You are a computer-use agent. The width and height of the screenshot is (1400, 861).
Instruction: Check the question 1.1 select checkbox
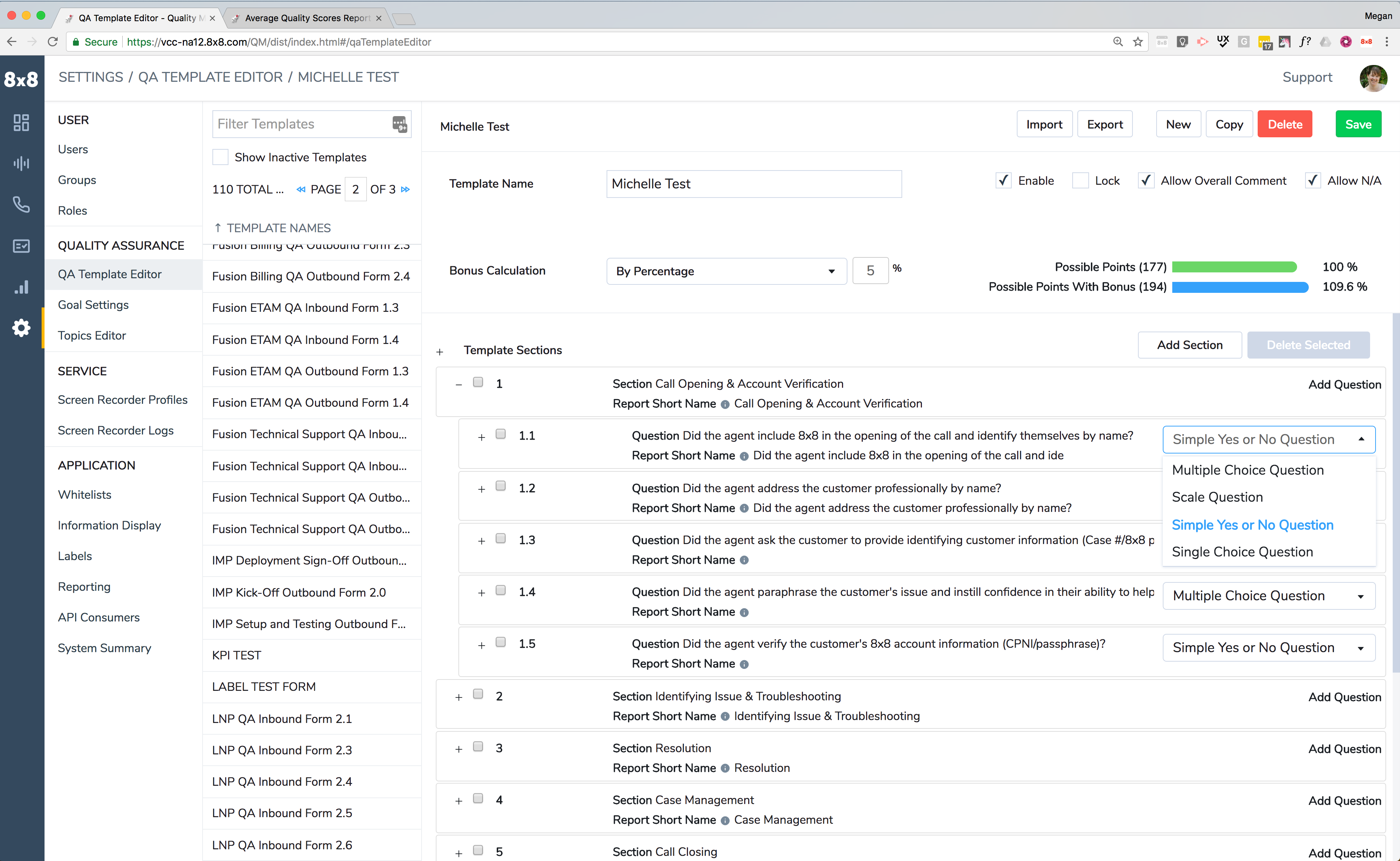click(x=500, y=434)
